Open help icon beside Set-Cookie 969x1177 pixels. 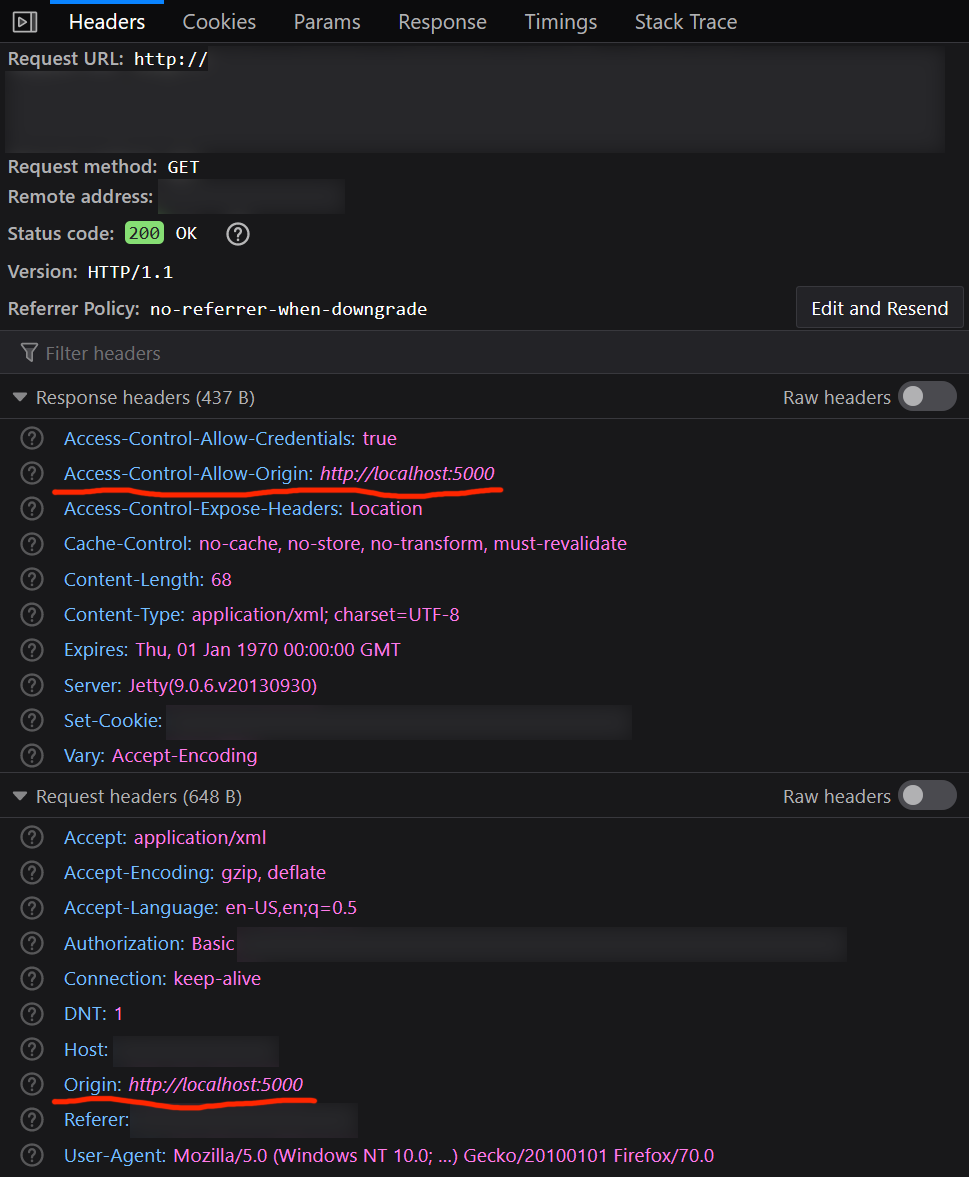[x=32, y=721]
